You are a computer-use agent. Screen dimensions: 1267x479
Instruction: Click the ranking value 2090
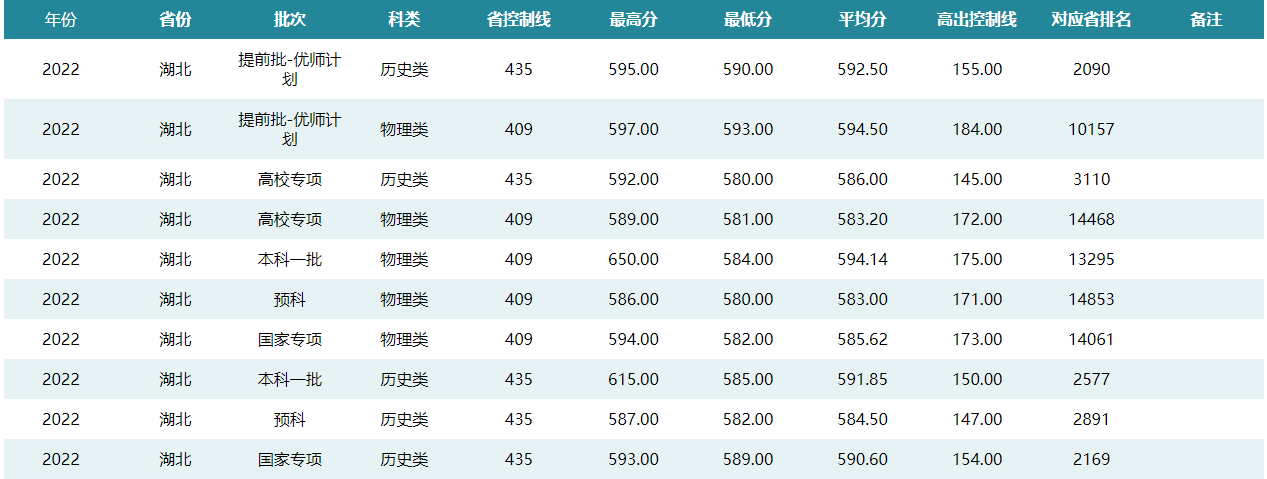(1091, 69)
